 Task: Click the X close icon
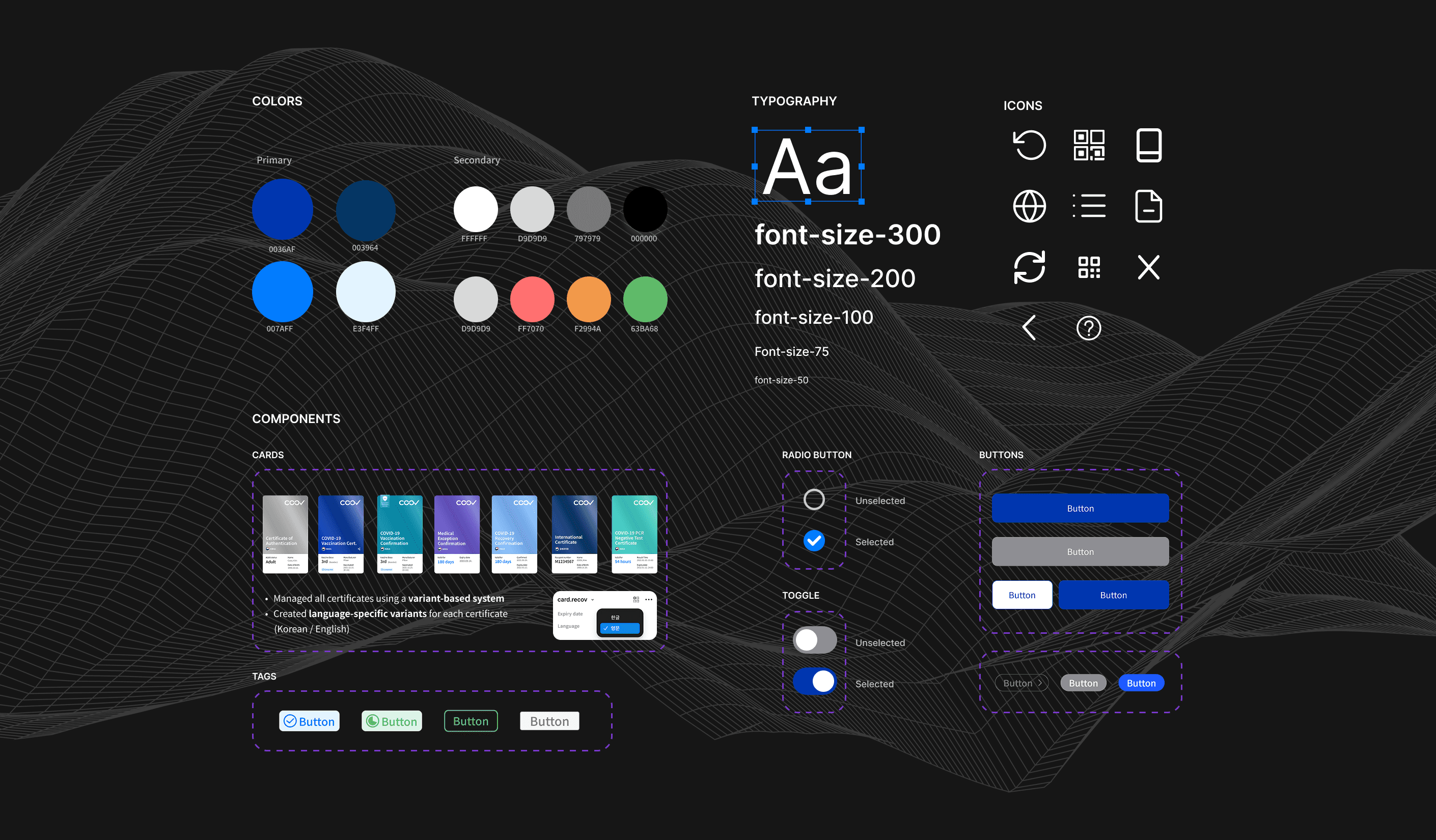pyautogui.click(x=1148, y=267)
